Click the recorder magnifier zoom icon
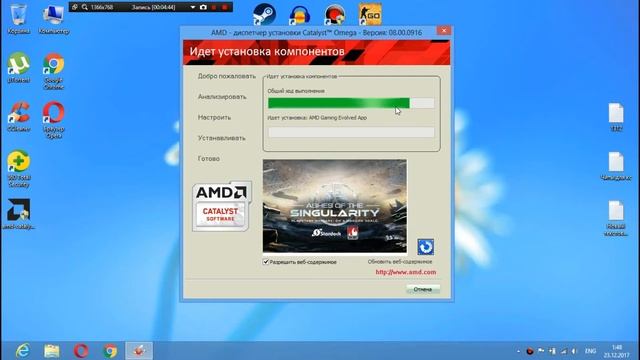The height and width of the screenshot is (360, 640). 84,7
